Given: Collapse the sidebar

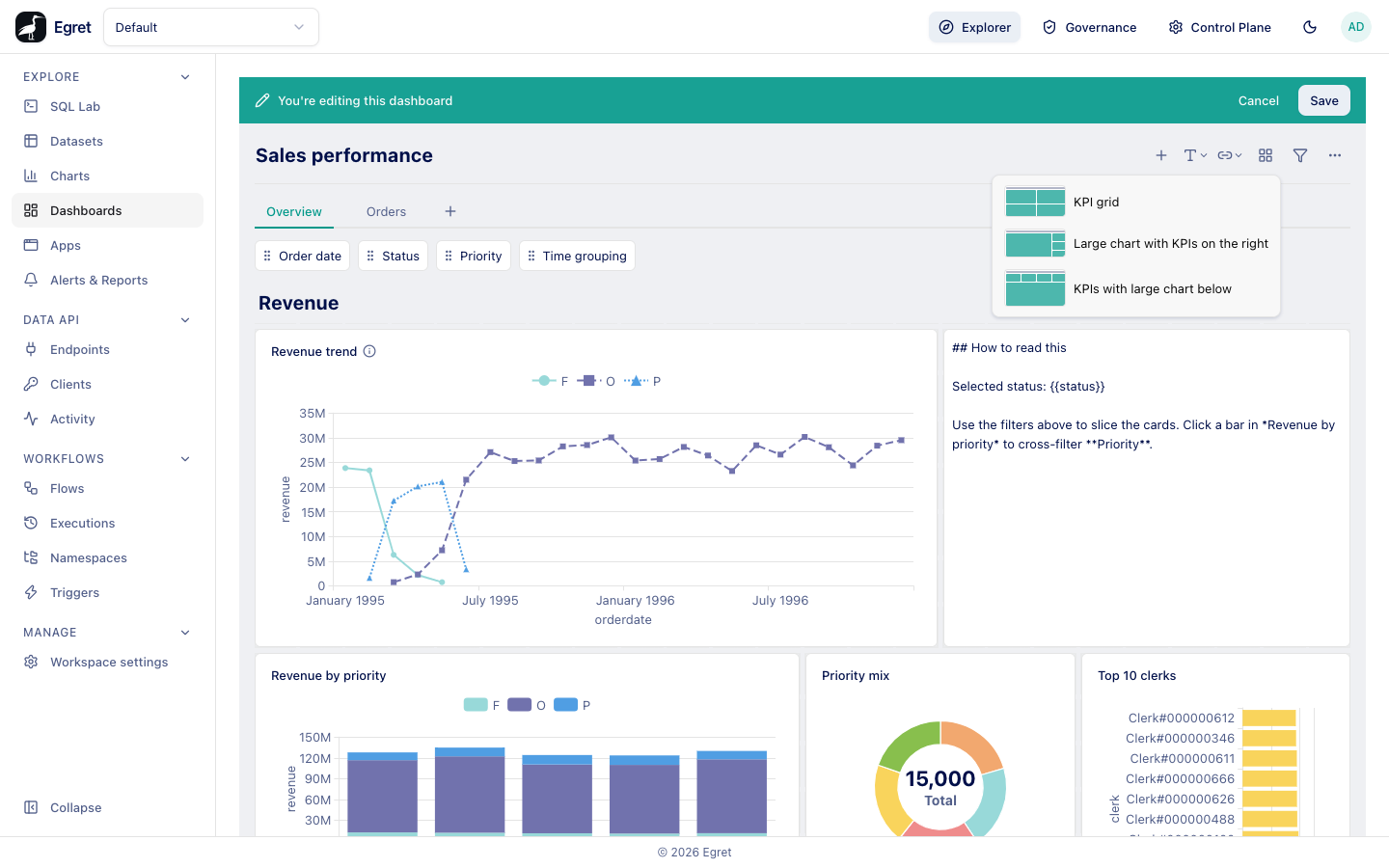Looking at the screenshot, I should (107, 808).
